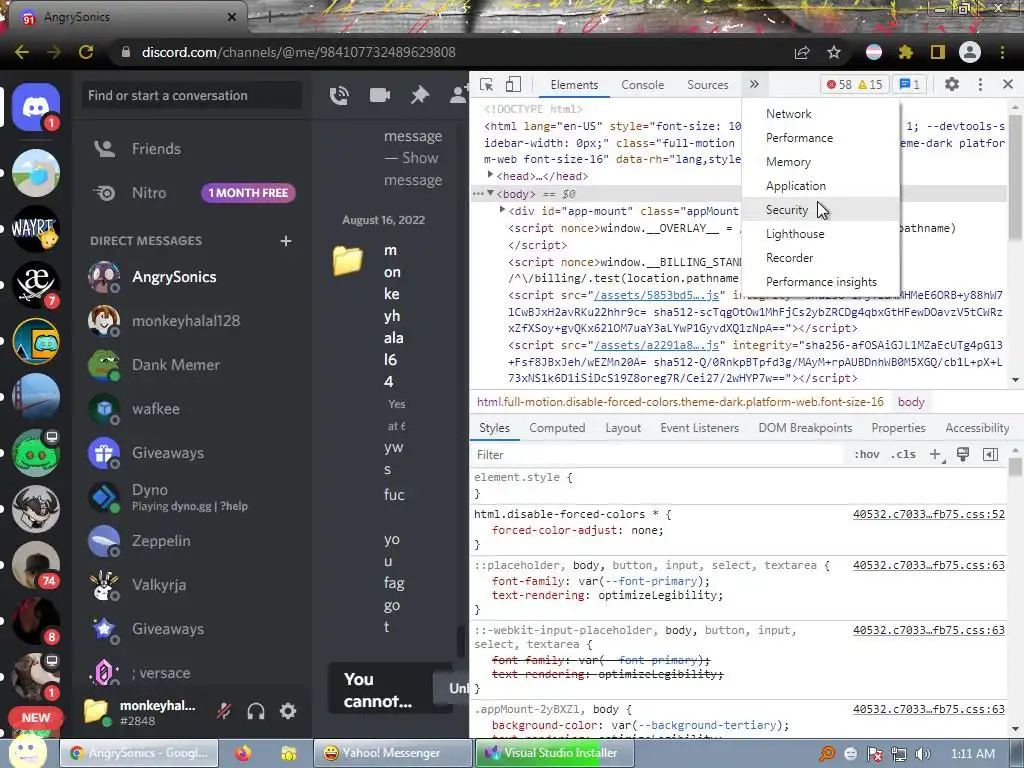Open Discord user settings gear
Viewport: 1024px width, 768px height.
coord(288,711)
